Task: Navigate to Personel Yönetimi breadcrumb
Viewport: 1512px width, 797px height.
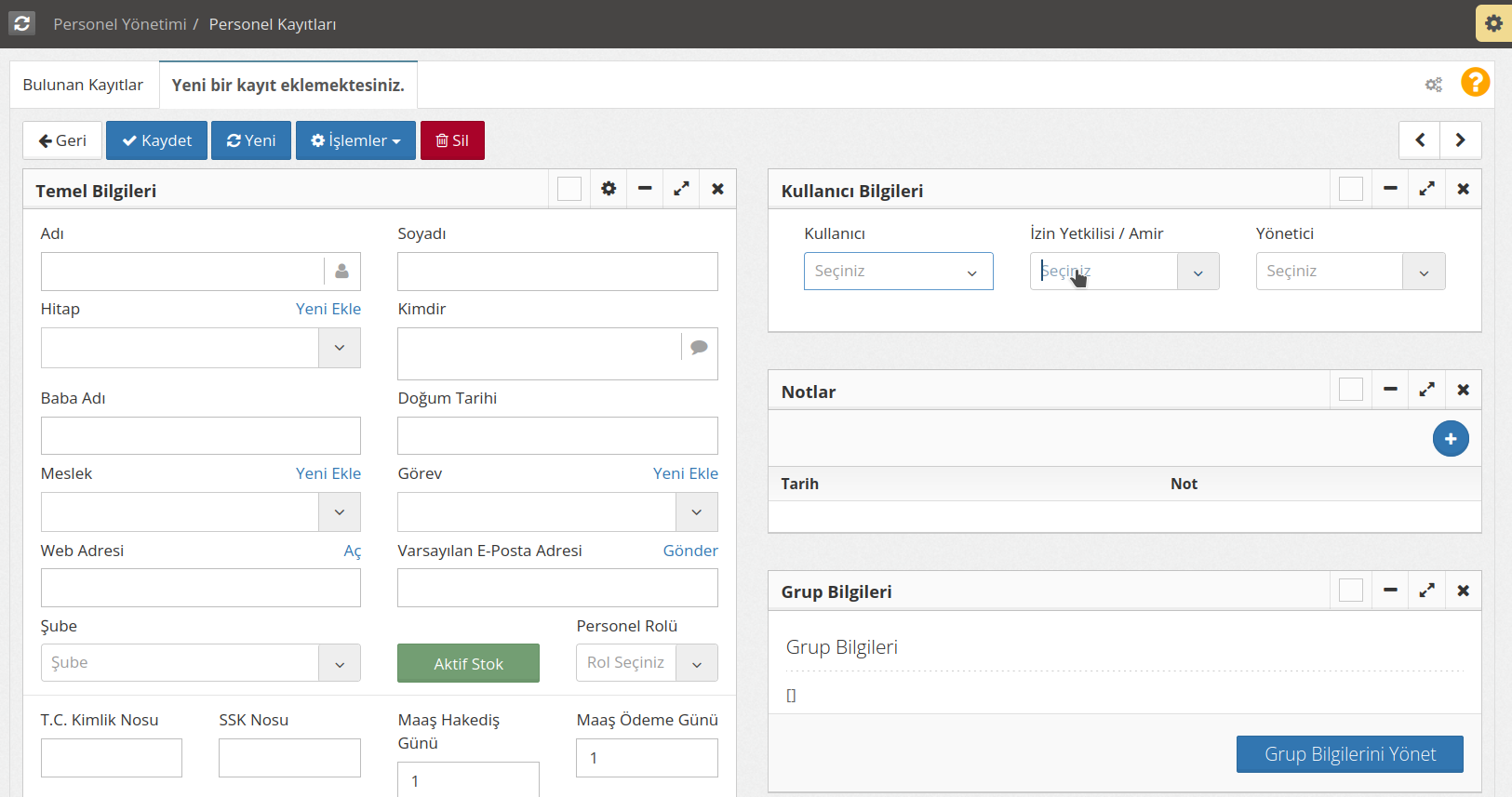Action: (120, 24)
